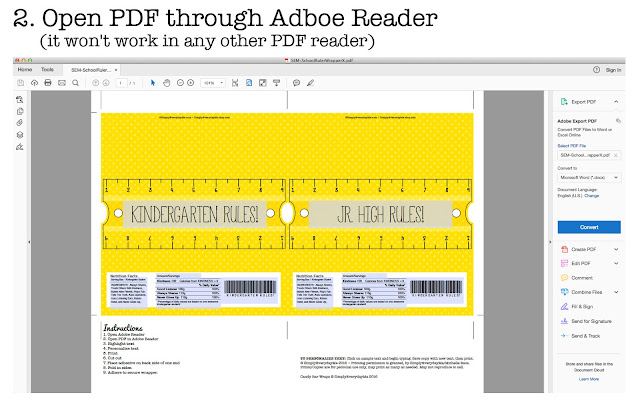Viewport: 640px width, 407px height.
Task: Close the SDM-SchoolRuler document tab
Action: (x=116, y=70)
